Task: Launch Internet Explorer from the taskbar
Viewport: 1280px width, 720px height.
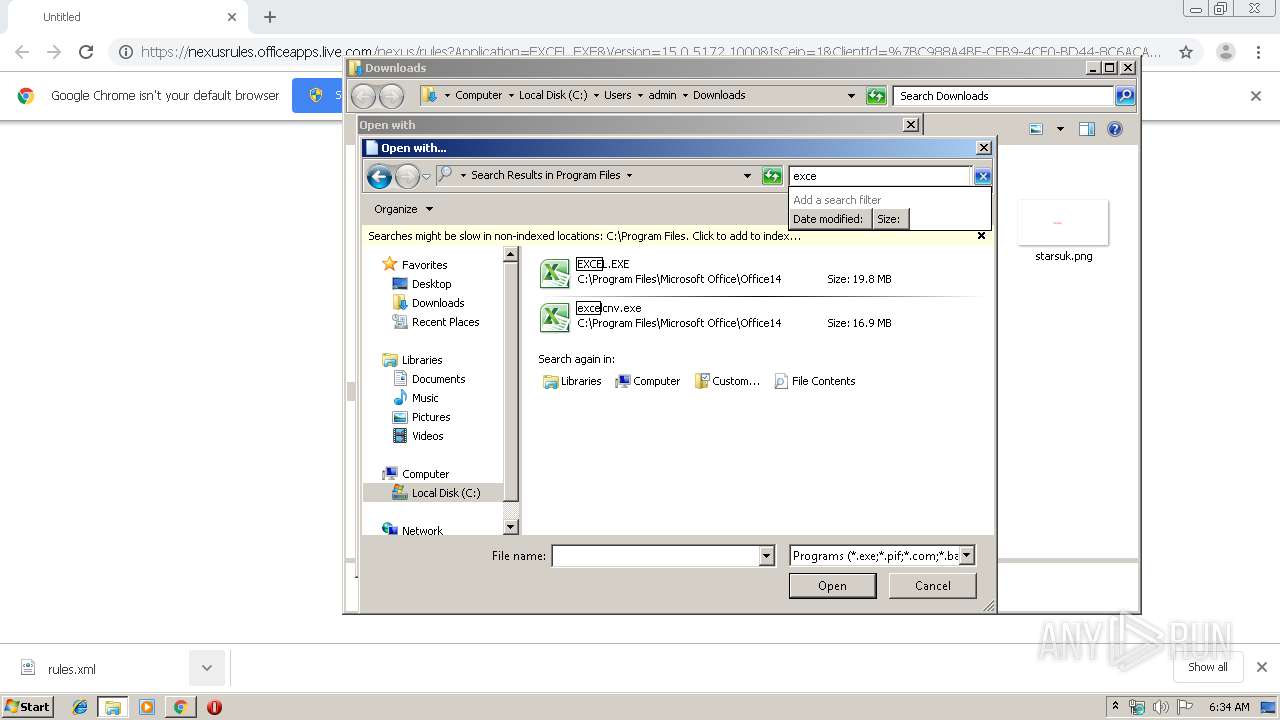Action: click(80, 707)
